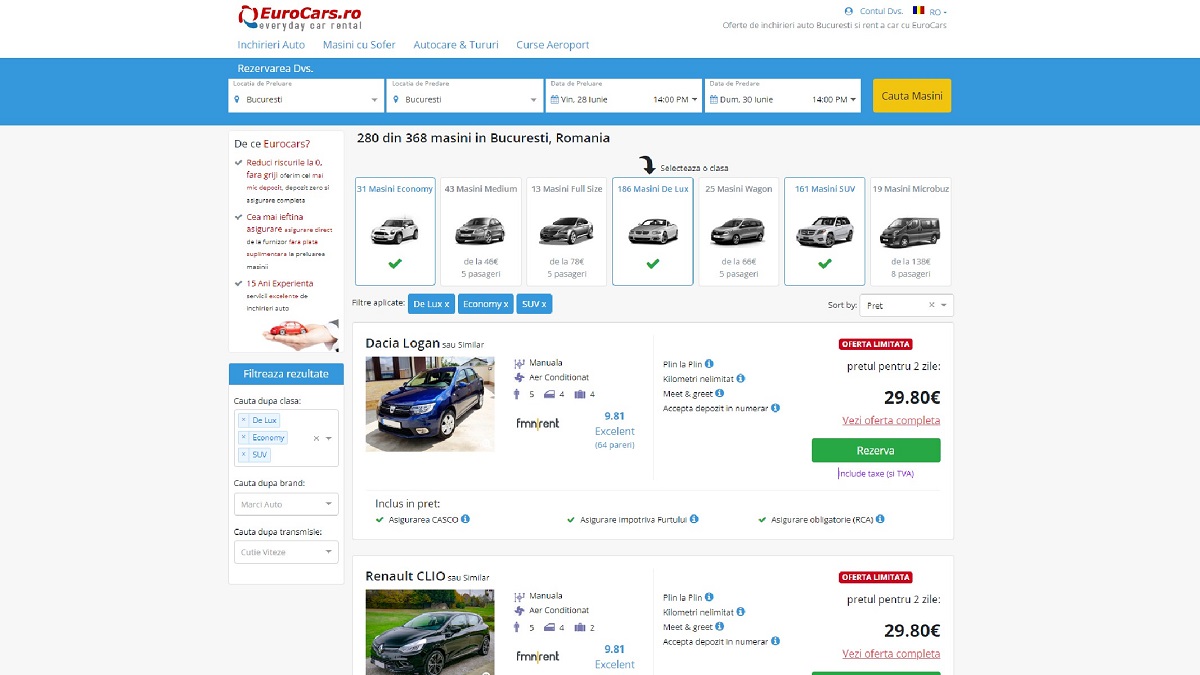The width and height of the screenshot is (1200, 675).
Task: Open the Inchirieri Auto menu
Action: pos(271,45)
